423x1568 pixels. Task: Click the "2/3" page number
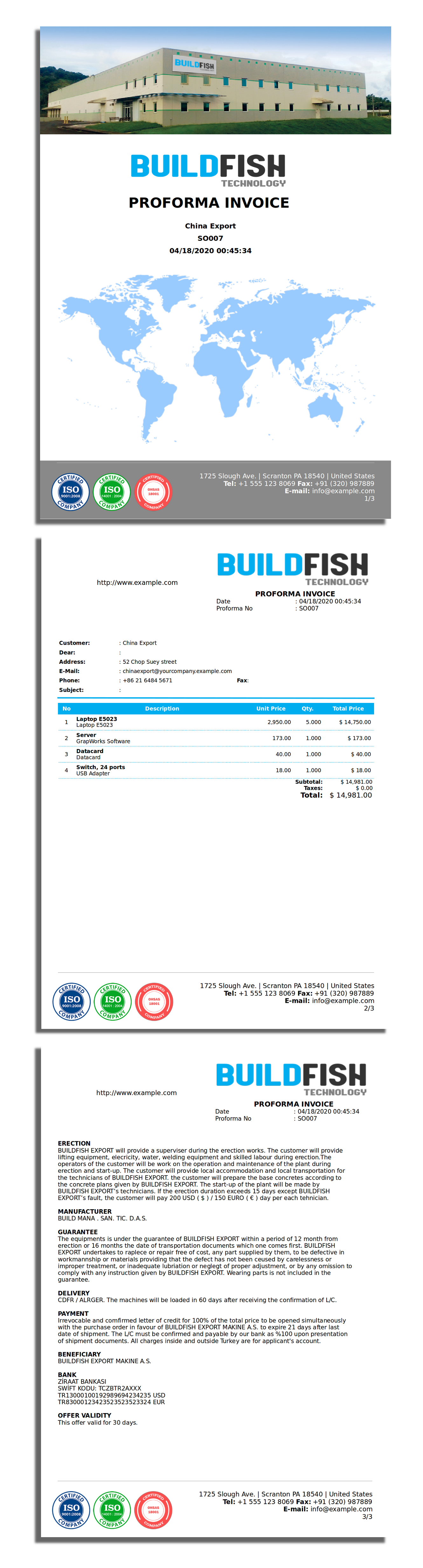(x=370, y=1008)
